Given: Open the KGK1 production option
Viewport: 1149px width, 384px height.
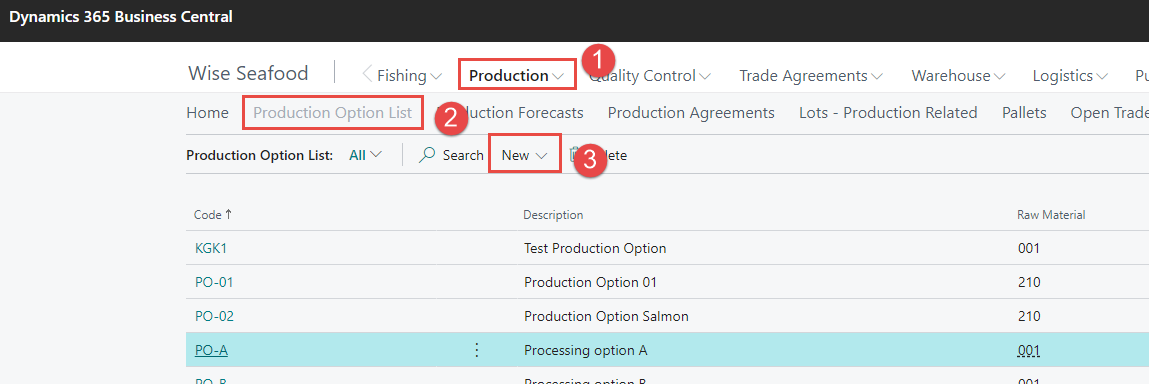Looking at the screenshot, I should (211, 248).
